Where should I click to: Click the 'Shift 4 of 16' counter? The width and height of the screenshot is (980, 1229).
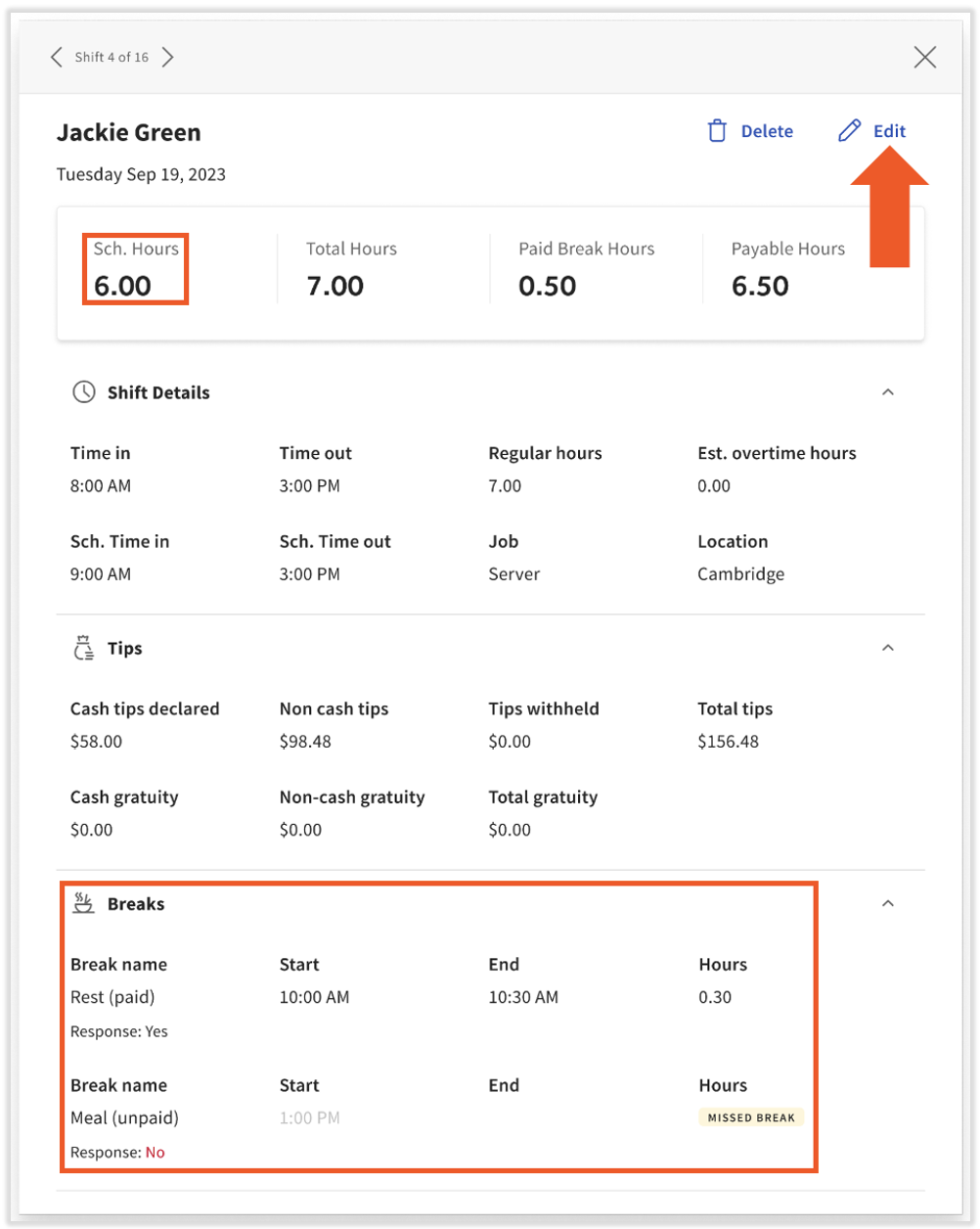pyautogui.click(x=111, y=57)
